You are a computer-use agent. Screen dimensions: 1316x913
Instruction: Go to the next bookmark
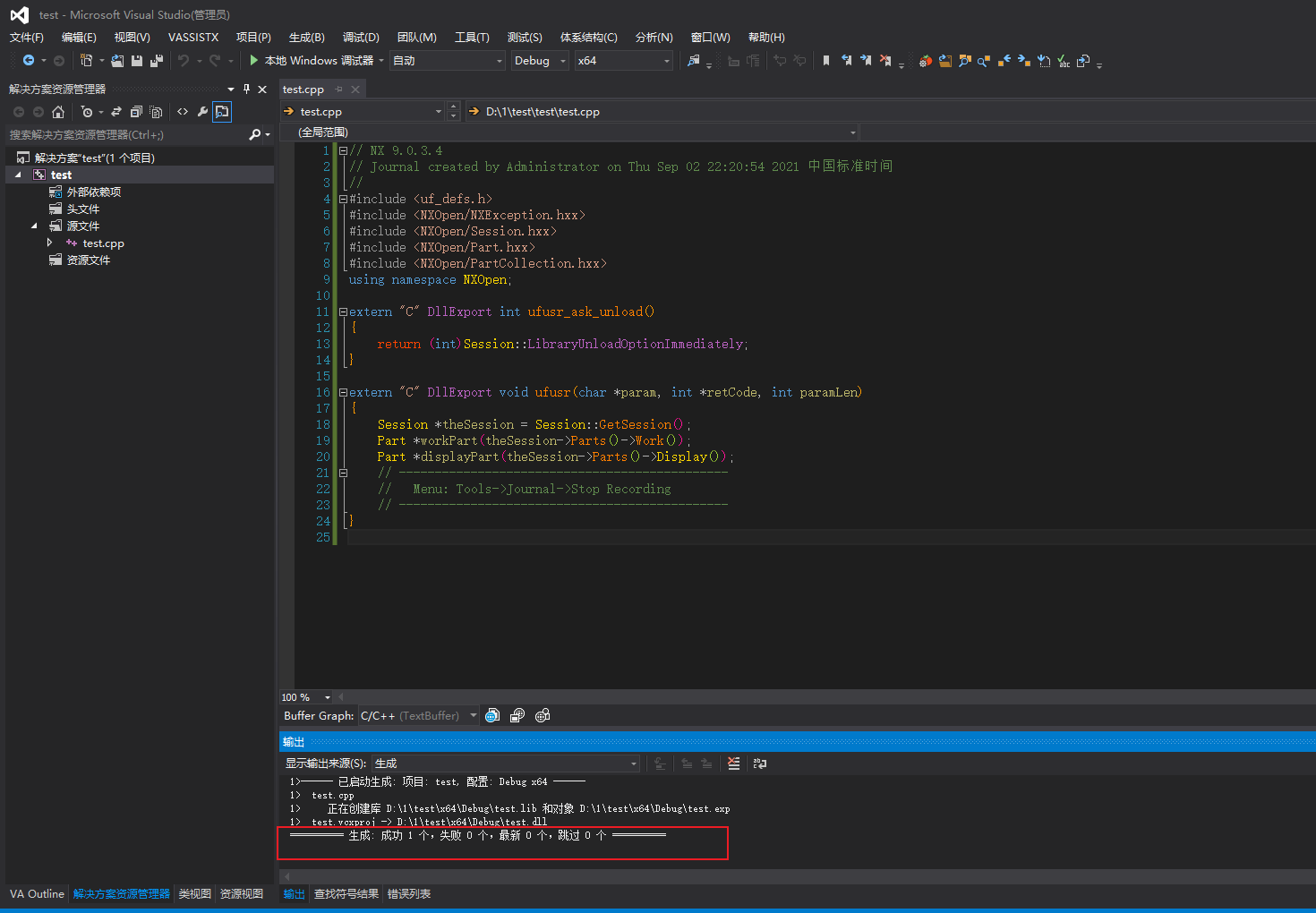click(x=866, y=61)
